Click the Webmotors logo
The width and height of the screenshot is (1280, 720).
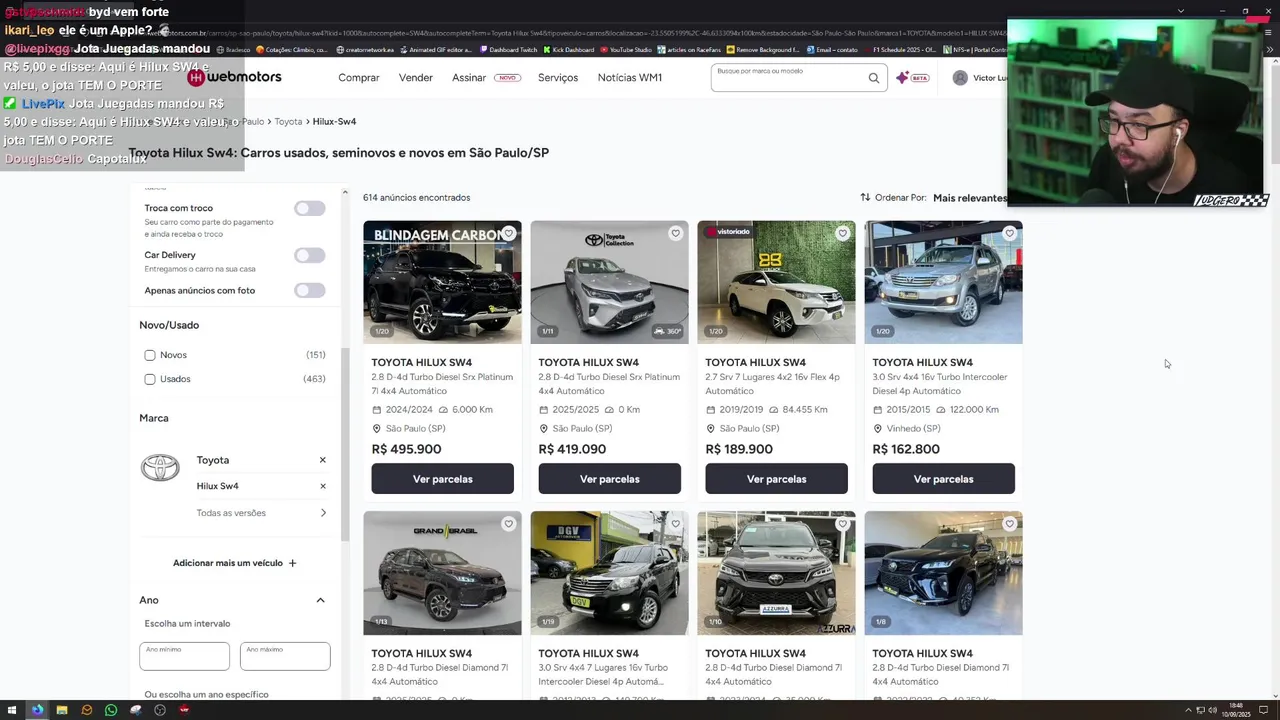235,77
